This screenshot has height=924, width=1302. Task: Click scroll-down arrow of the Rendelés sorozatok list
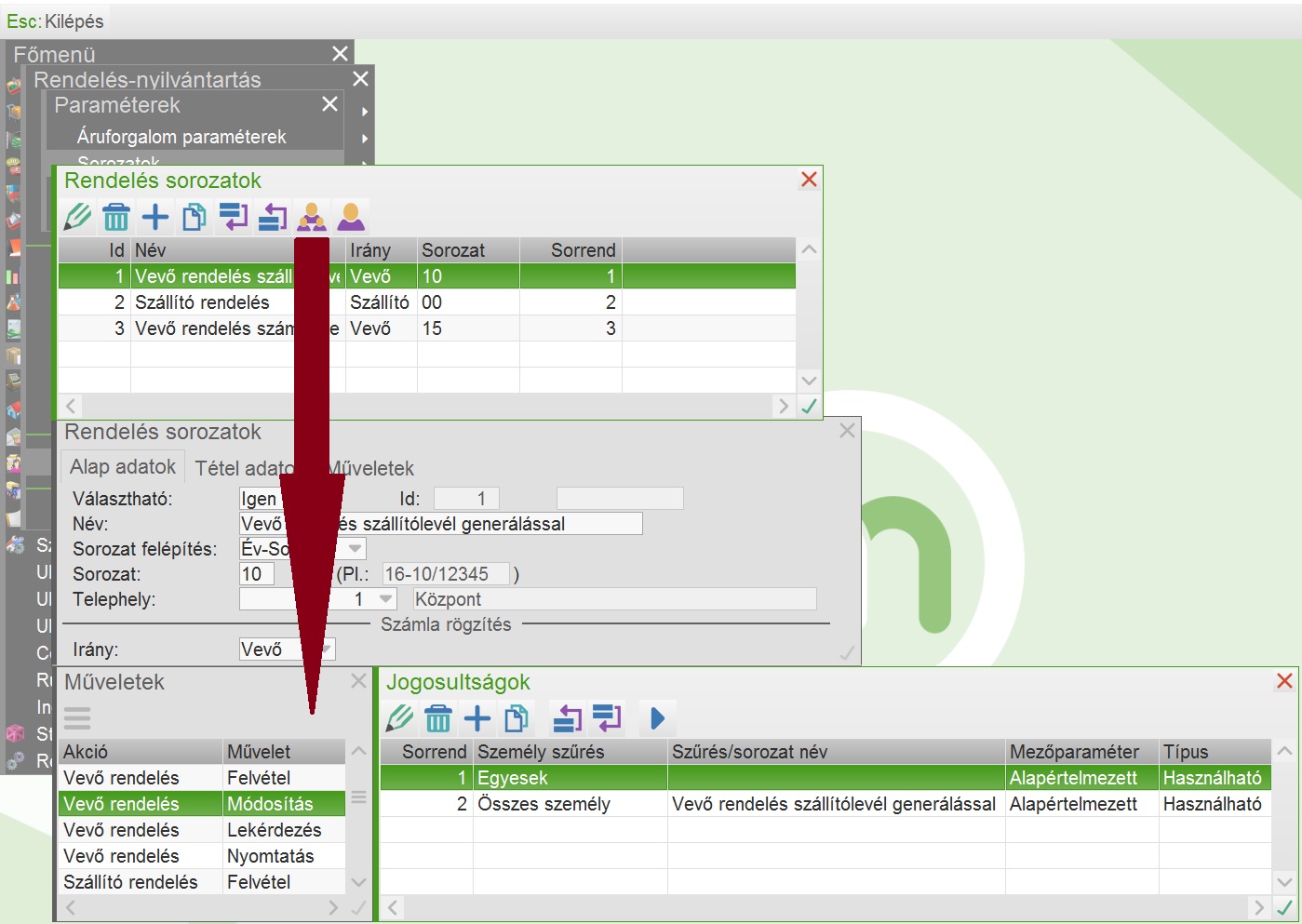810,381
